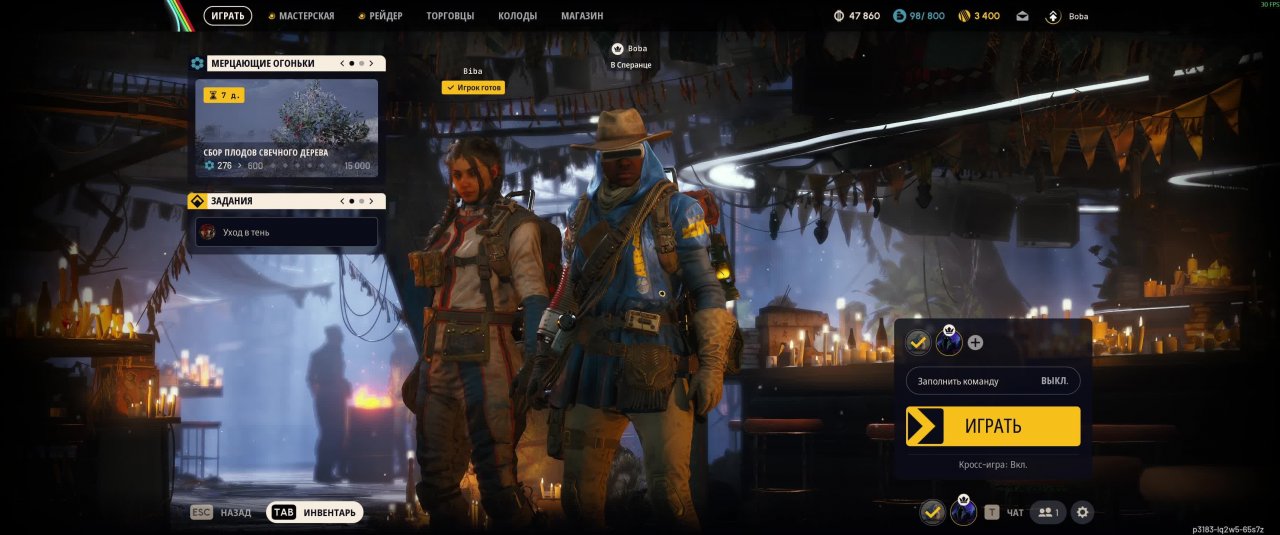Click the blue 98/800 currency icon

pyautogui.click(x=899, y=16)
